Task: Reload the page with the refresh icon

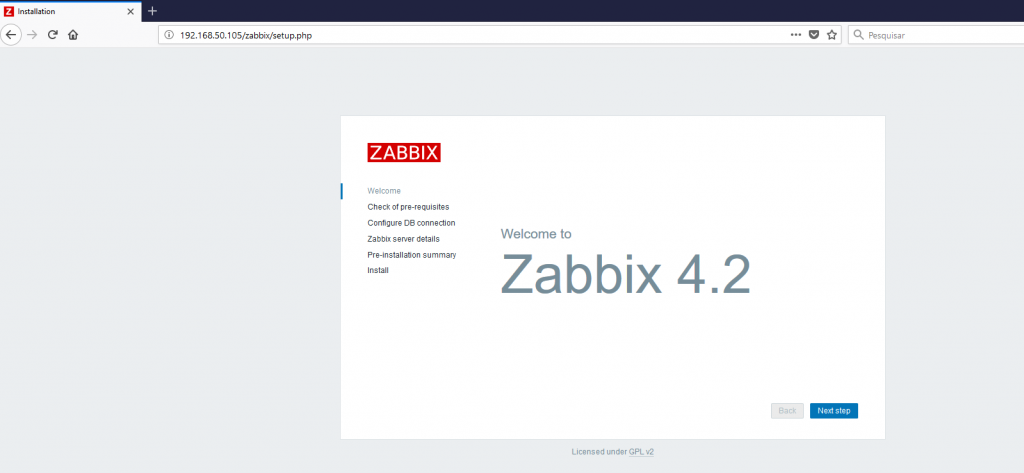Action: coord(52,35)
